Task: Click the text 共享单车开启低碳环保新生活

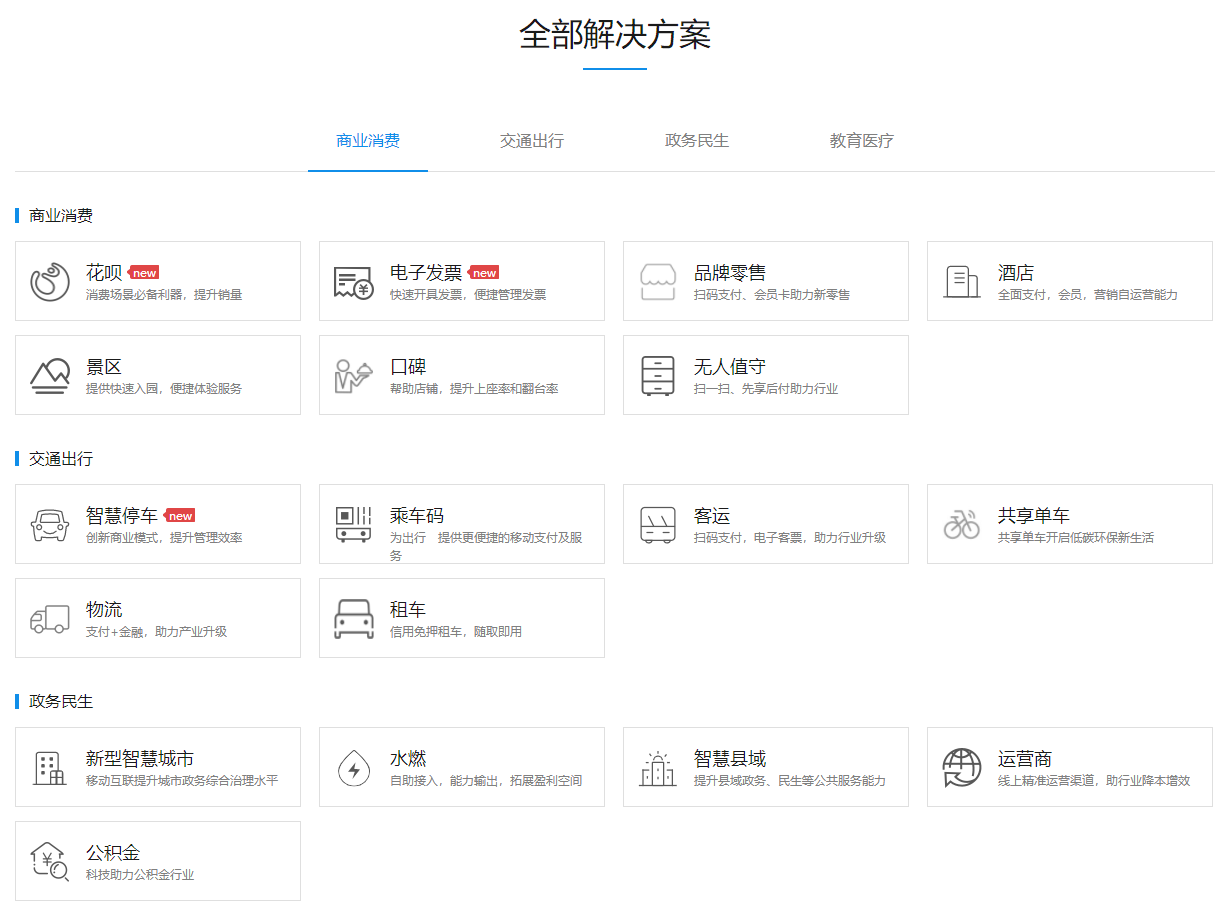Action: tap(1076, 538)
